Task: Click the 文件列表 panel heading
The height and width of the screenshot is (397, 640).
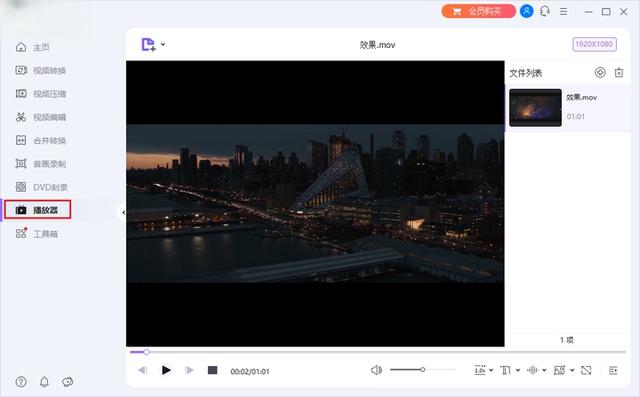Action: (x=526, y=73)
